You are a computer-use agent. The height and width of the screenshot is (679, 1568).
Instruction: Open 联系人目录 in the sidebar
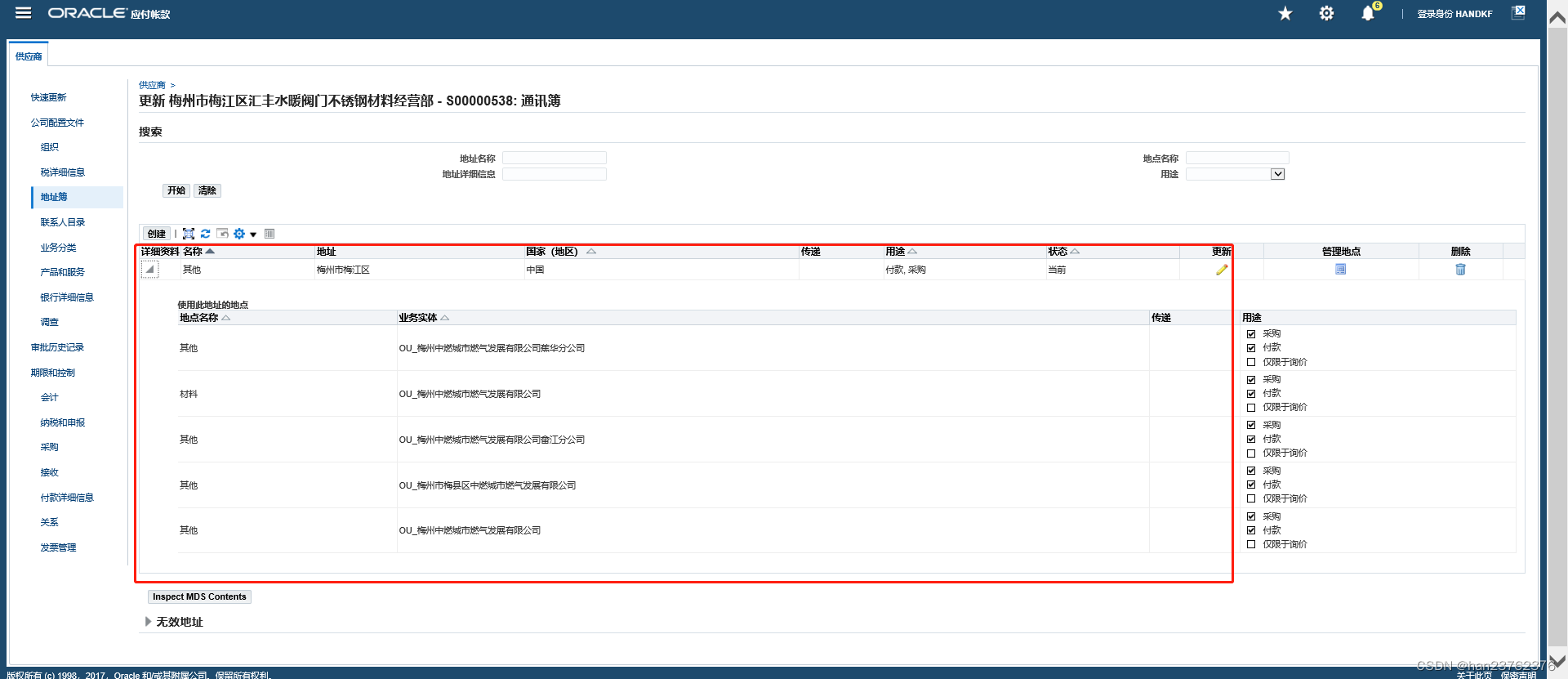63,222
